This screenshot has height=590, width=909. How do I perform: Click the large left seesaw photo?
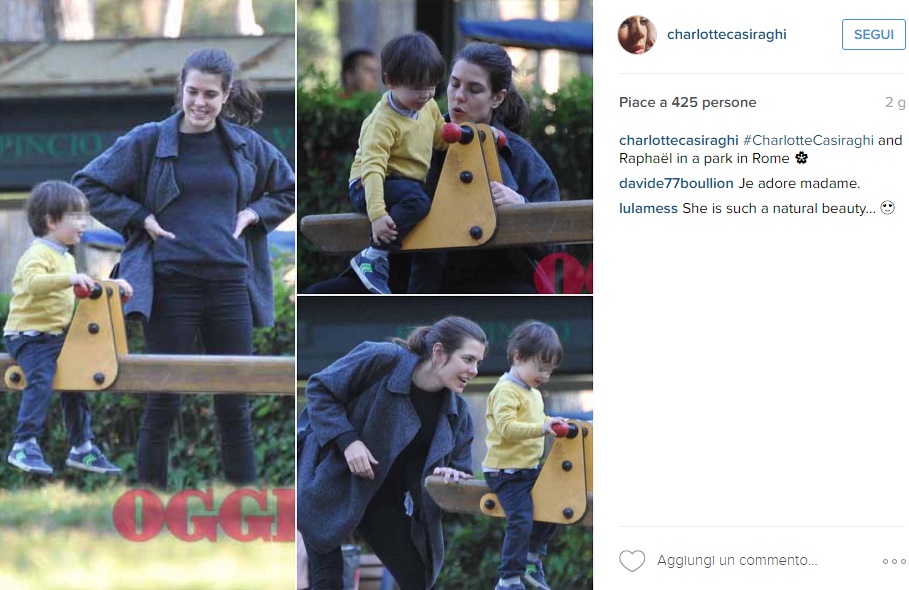click(147, 295)
